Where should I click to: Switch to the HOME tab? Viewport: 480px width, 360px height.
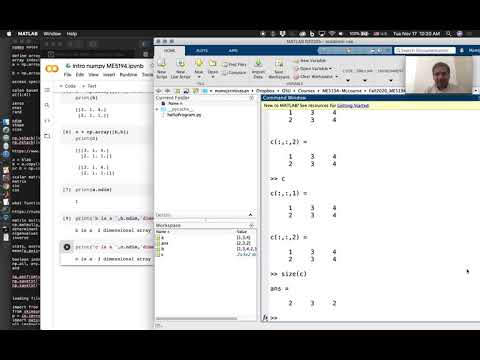click(x=170, y=50)
